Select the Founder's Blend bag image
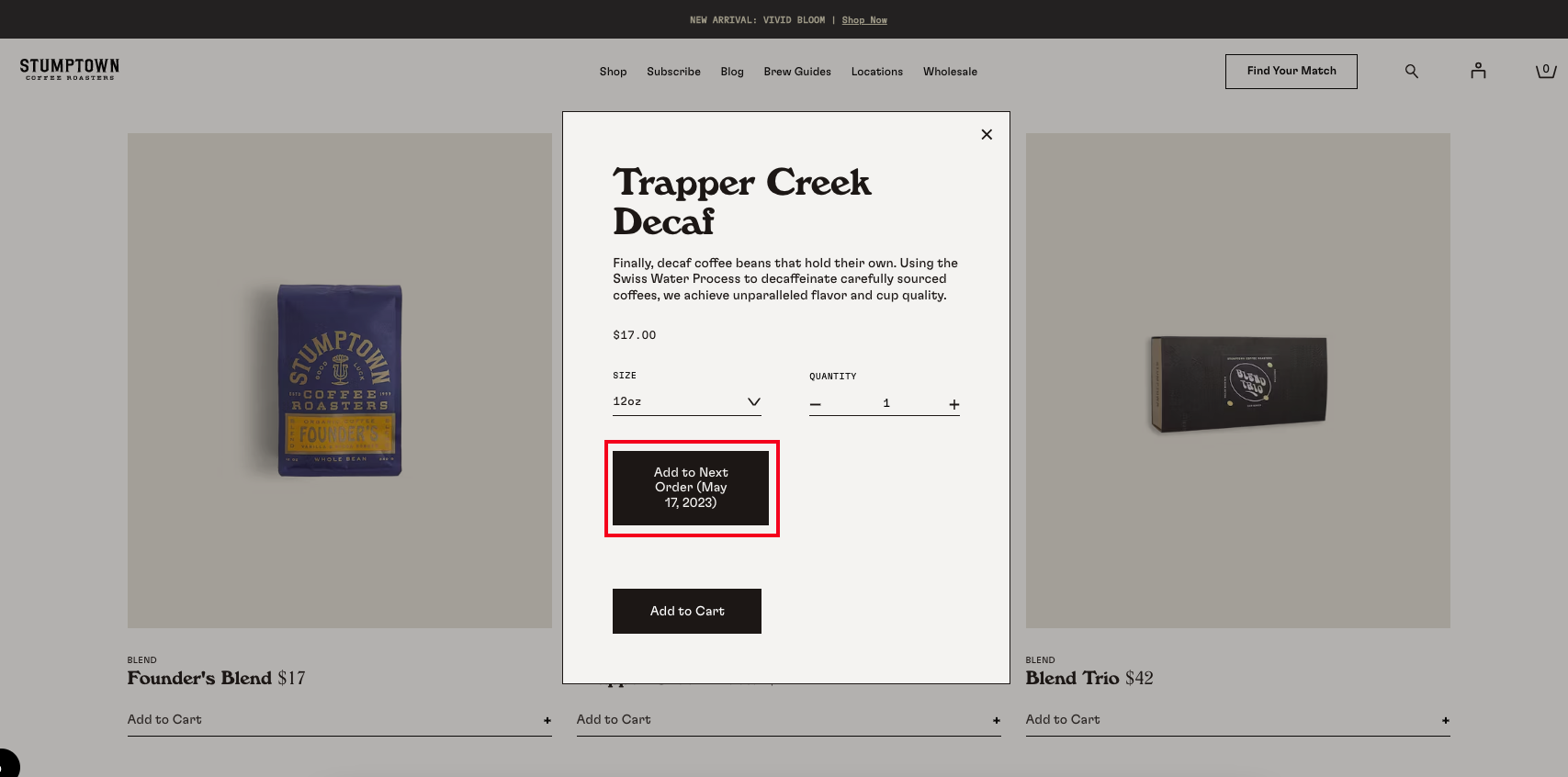This screenshot has height=777, width=1568. click(x=340, y=380)
